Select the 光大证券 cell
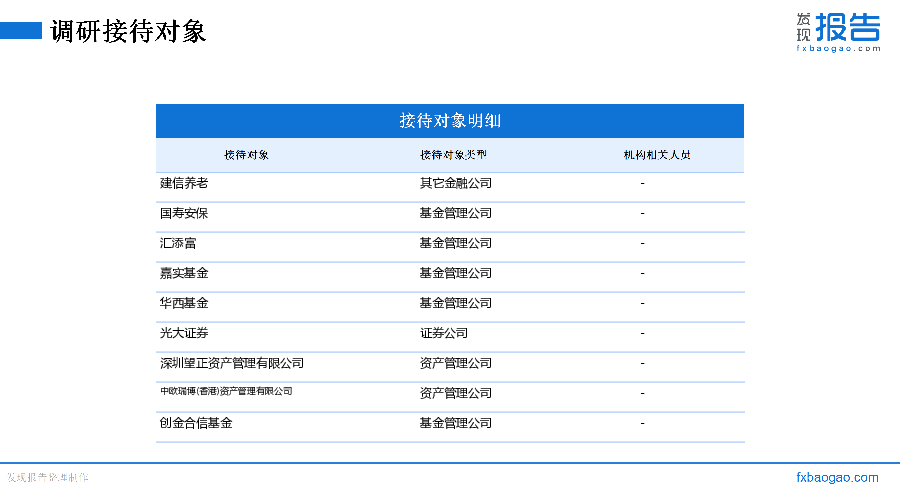 pos(184,333)
